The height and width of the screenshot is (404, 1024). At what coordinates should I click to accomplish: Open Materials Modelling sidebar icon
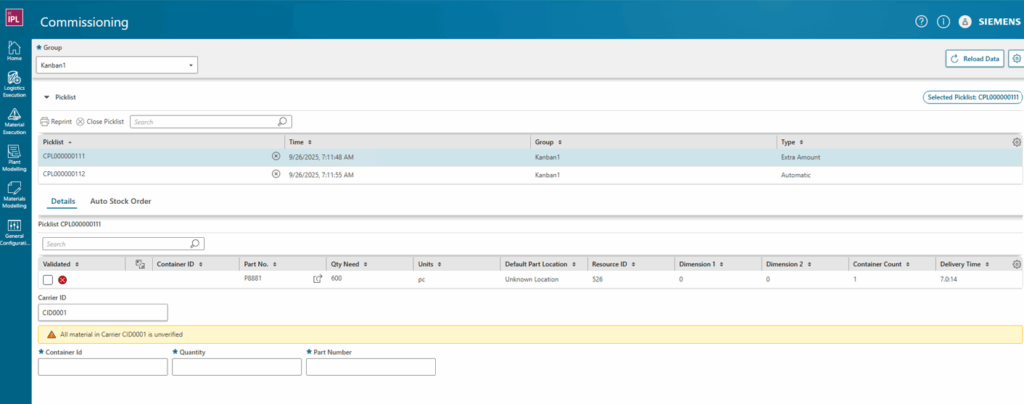click(x=15, y=193)
